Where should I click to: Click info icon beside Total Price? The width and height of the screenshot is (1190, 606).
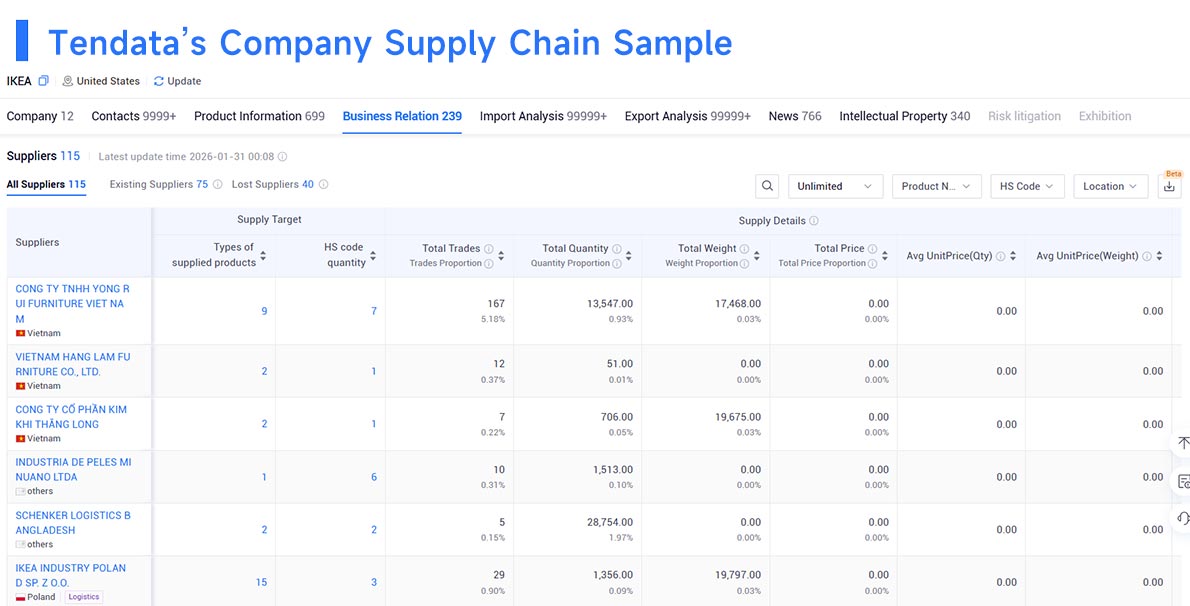click(873, 249)
